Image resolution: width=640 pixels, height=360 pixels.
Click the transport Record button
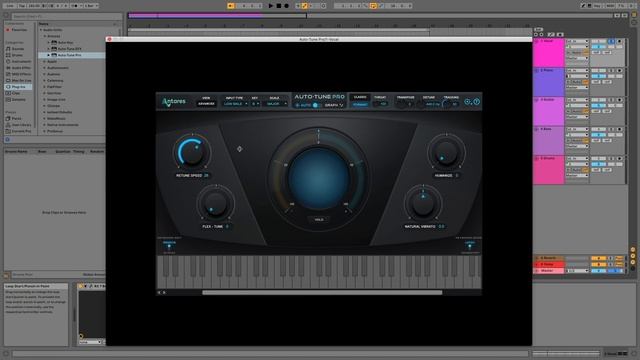point(287,6)
